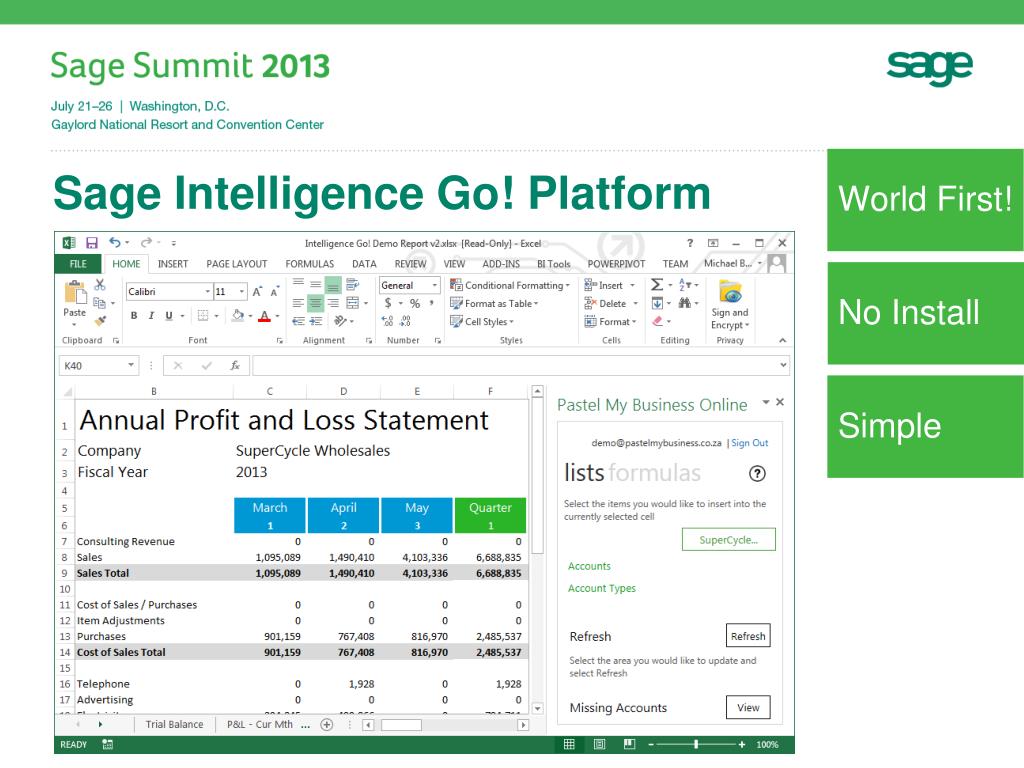Image resolution: width=1024 pixels, height=768 pixels.
Task: Open the Calibri font name dropdown
Action: tap(208, 291)
